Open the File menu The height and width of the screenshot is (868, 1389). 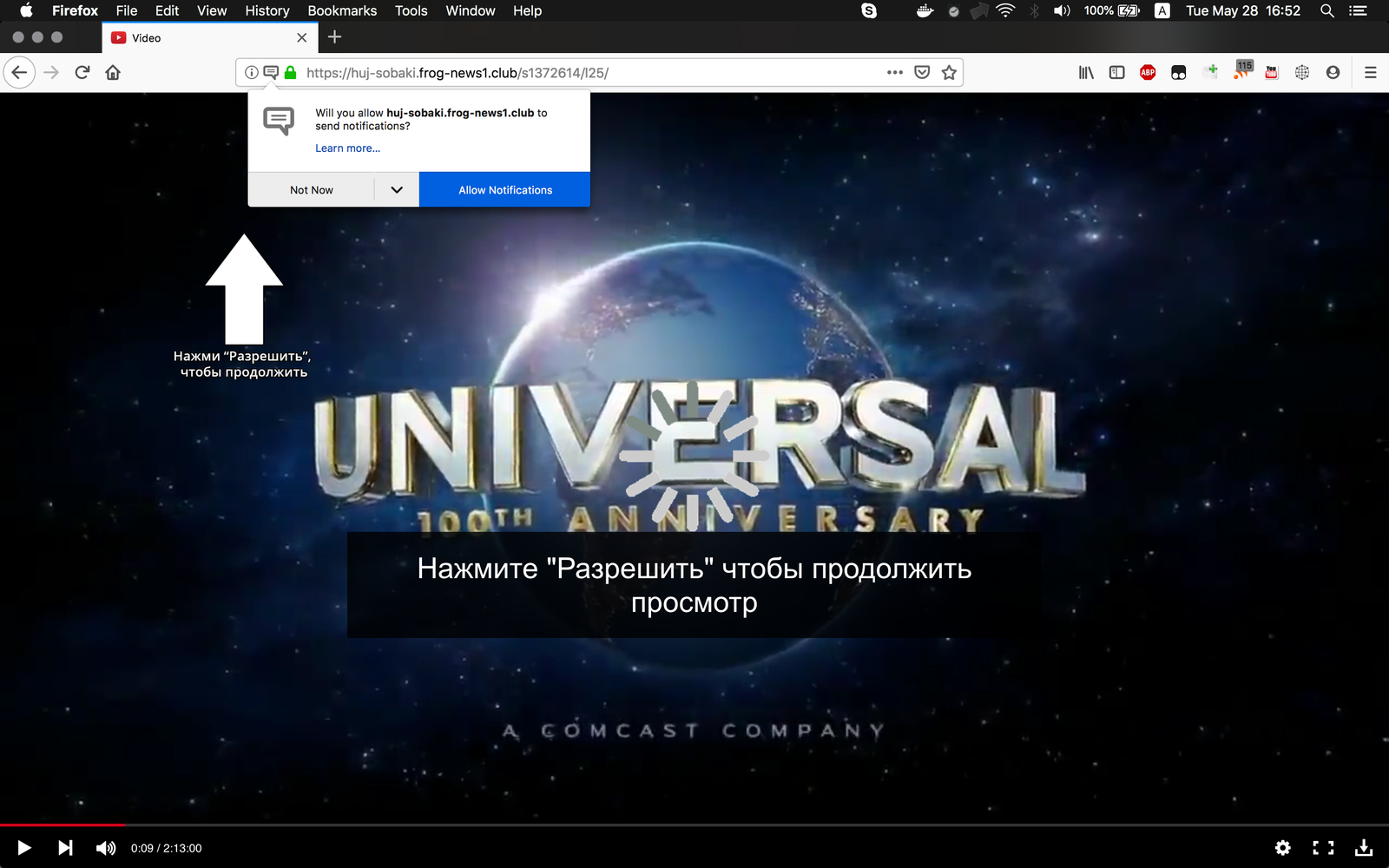[x=127, y=10]
